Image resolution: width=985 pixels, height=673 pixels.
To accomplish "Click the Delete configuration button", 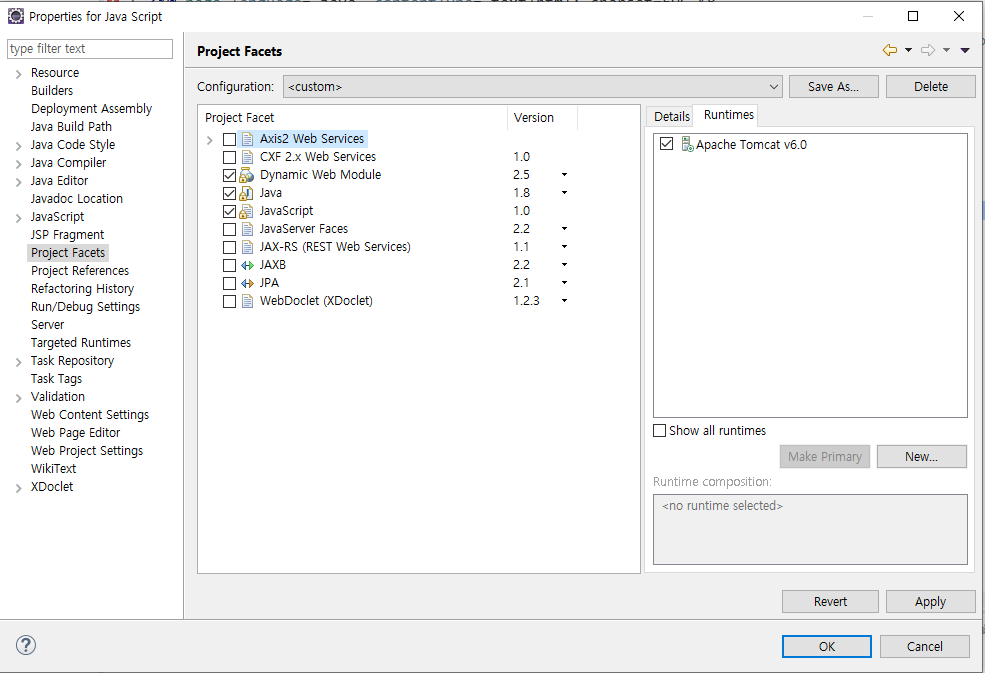I will coord(930,87).
